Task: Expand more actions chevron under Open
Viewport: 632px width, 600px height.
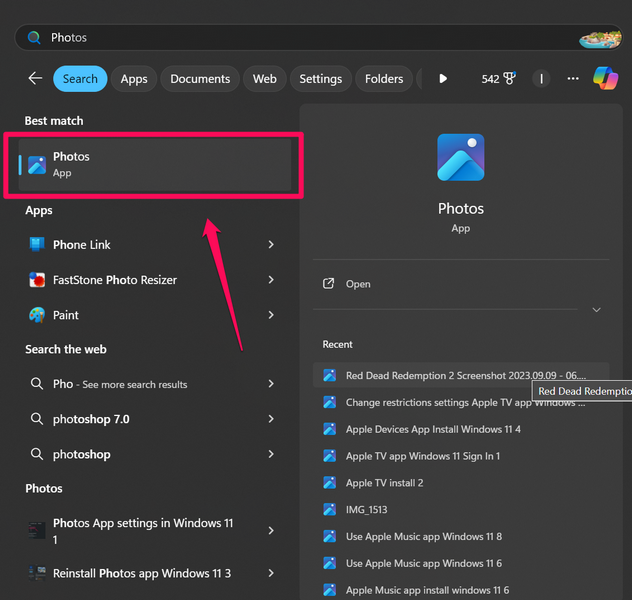Action: (596, 310)
